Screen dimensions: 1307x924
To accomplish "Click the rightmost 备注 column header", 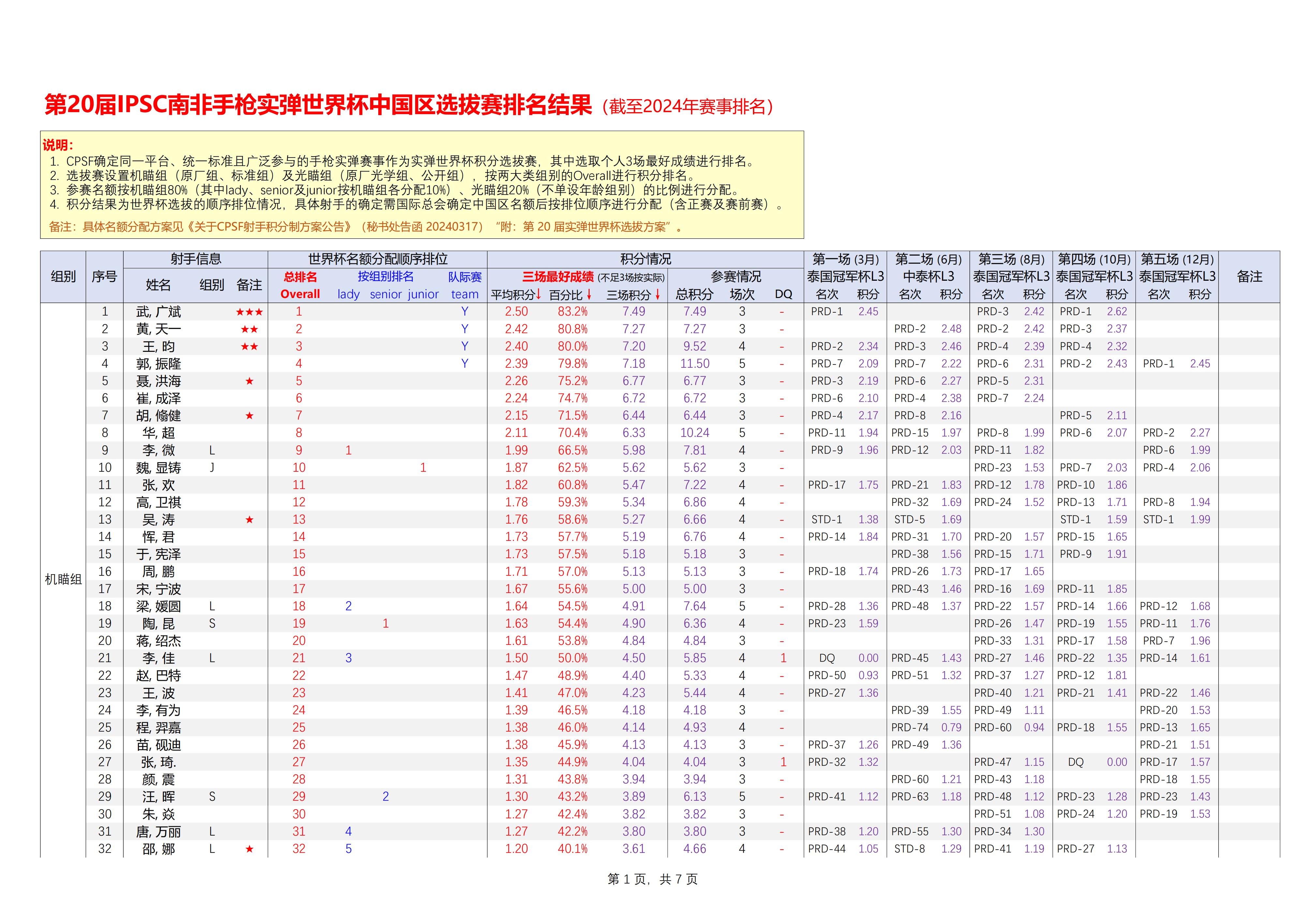I will (1250, 277).
